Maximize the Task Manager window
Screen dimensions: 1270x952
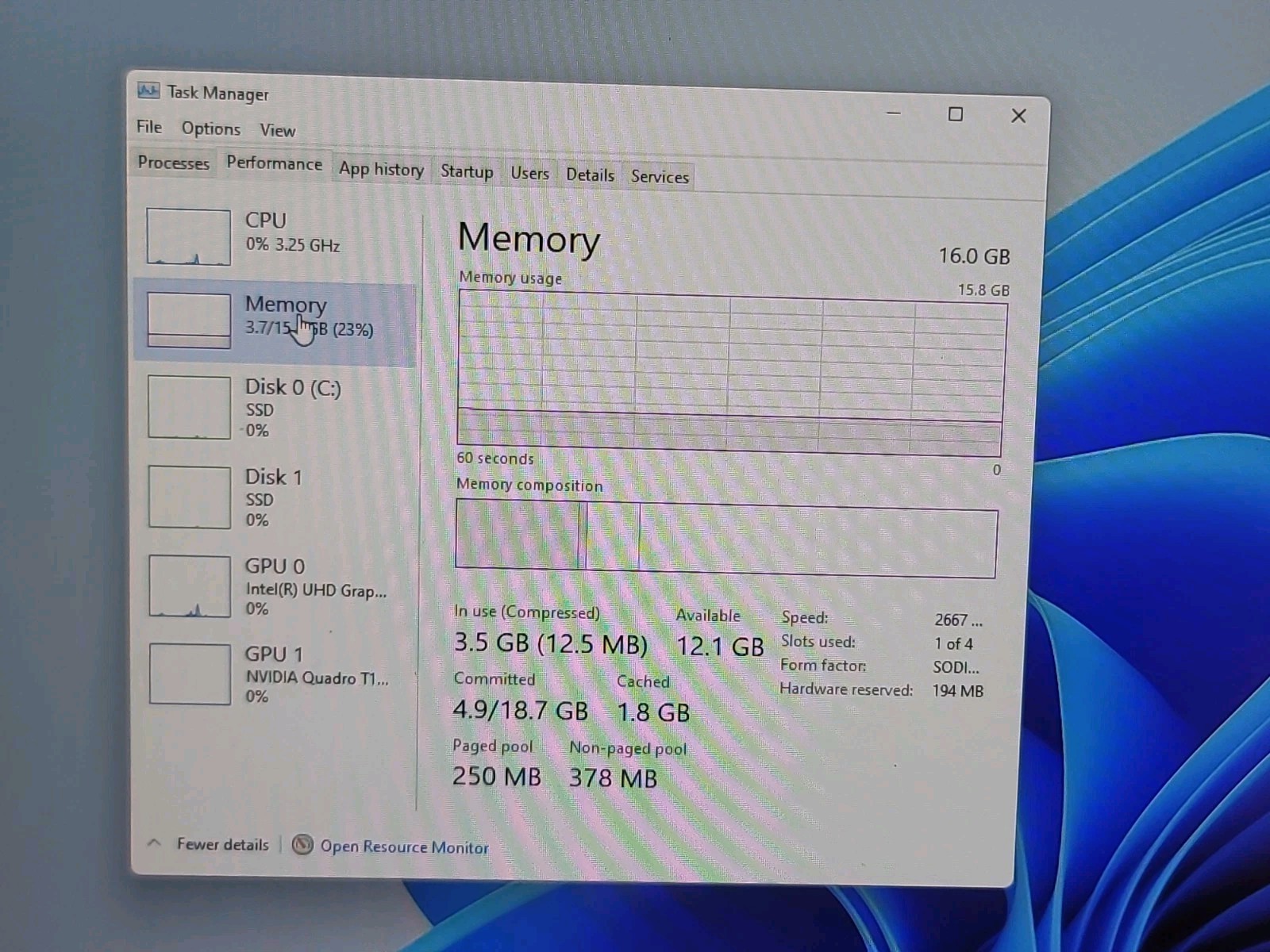point(956,114)
